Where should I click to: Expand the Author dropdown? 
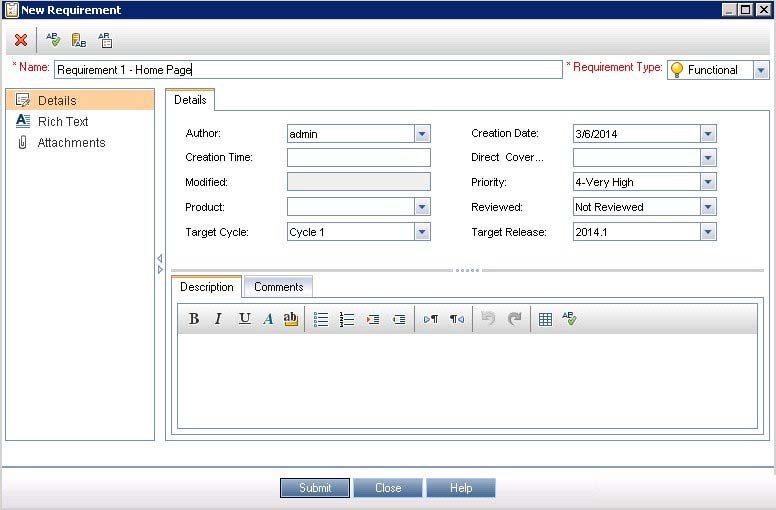[422, 134]
